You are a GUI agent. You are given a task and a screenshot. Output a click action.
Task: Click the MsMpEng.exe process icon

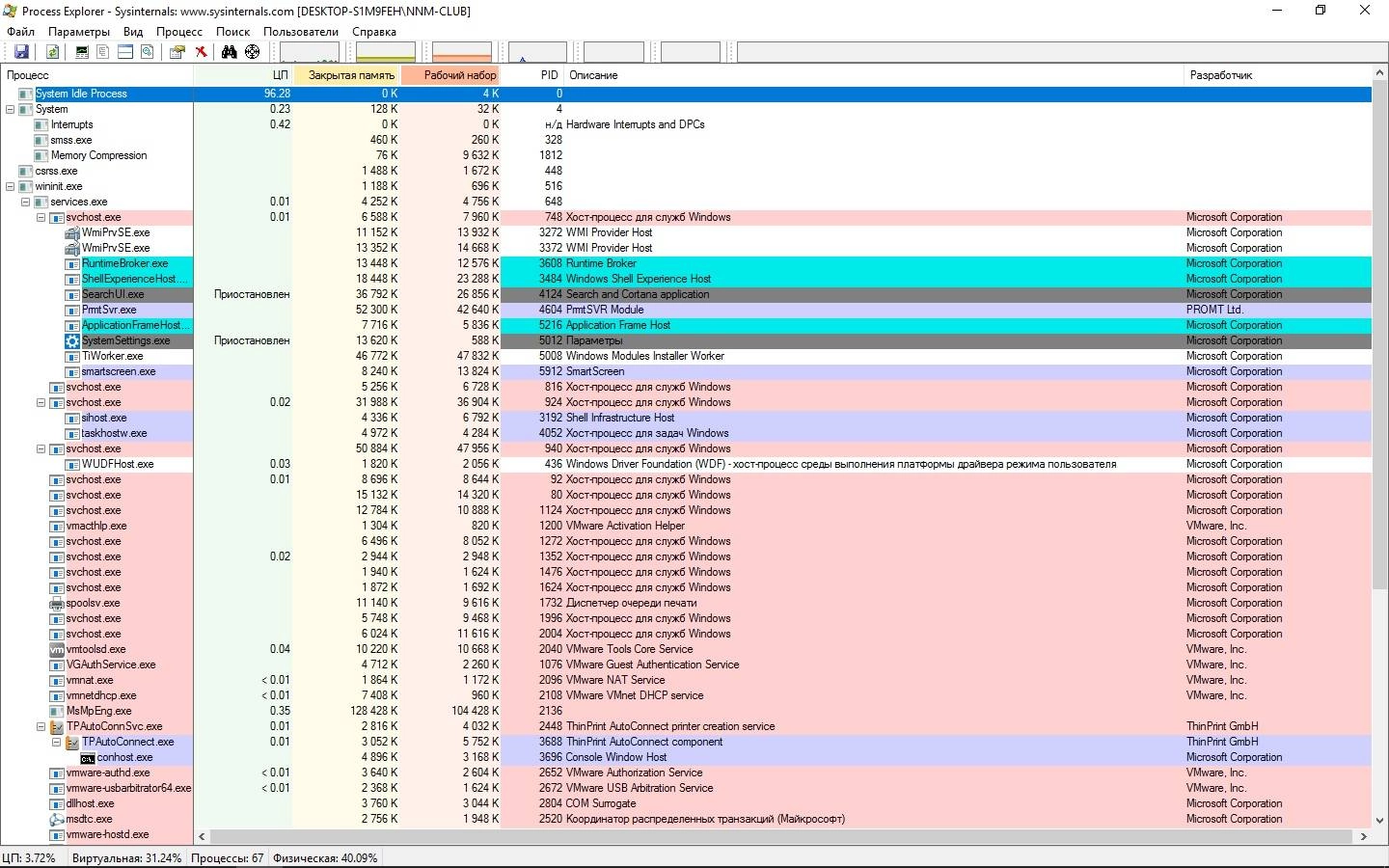pyautogui.click(x=57, y=711)
